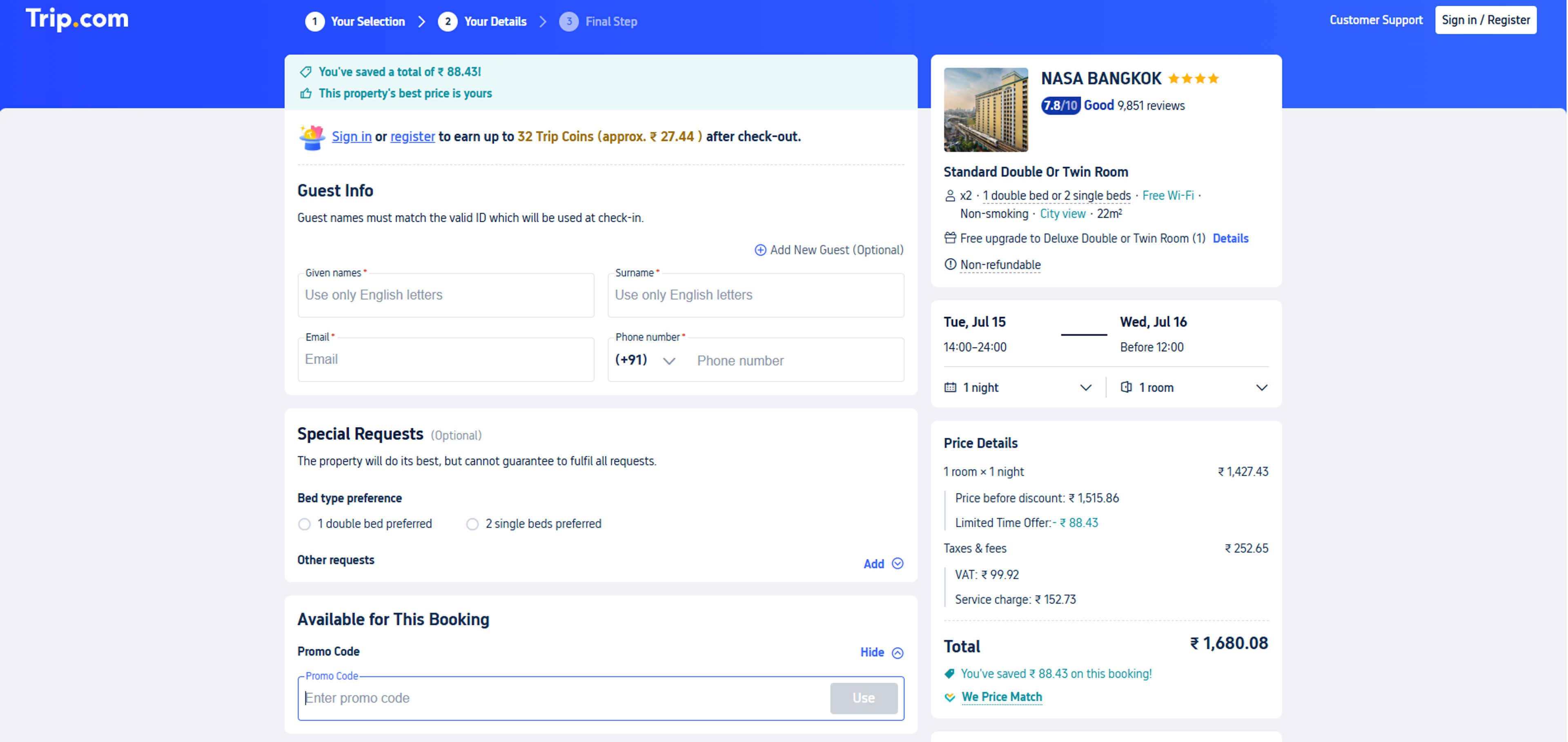Click the Total ₹ 1,680.08 amount

click(x=1229, y=644)
